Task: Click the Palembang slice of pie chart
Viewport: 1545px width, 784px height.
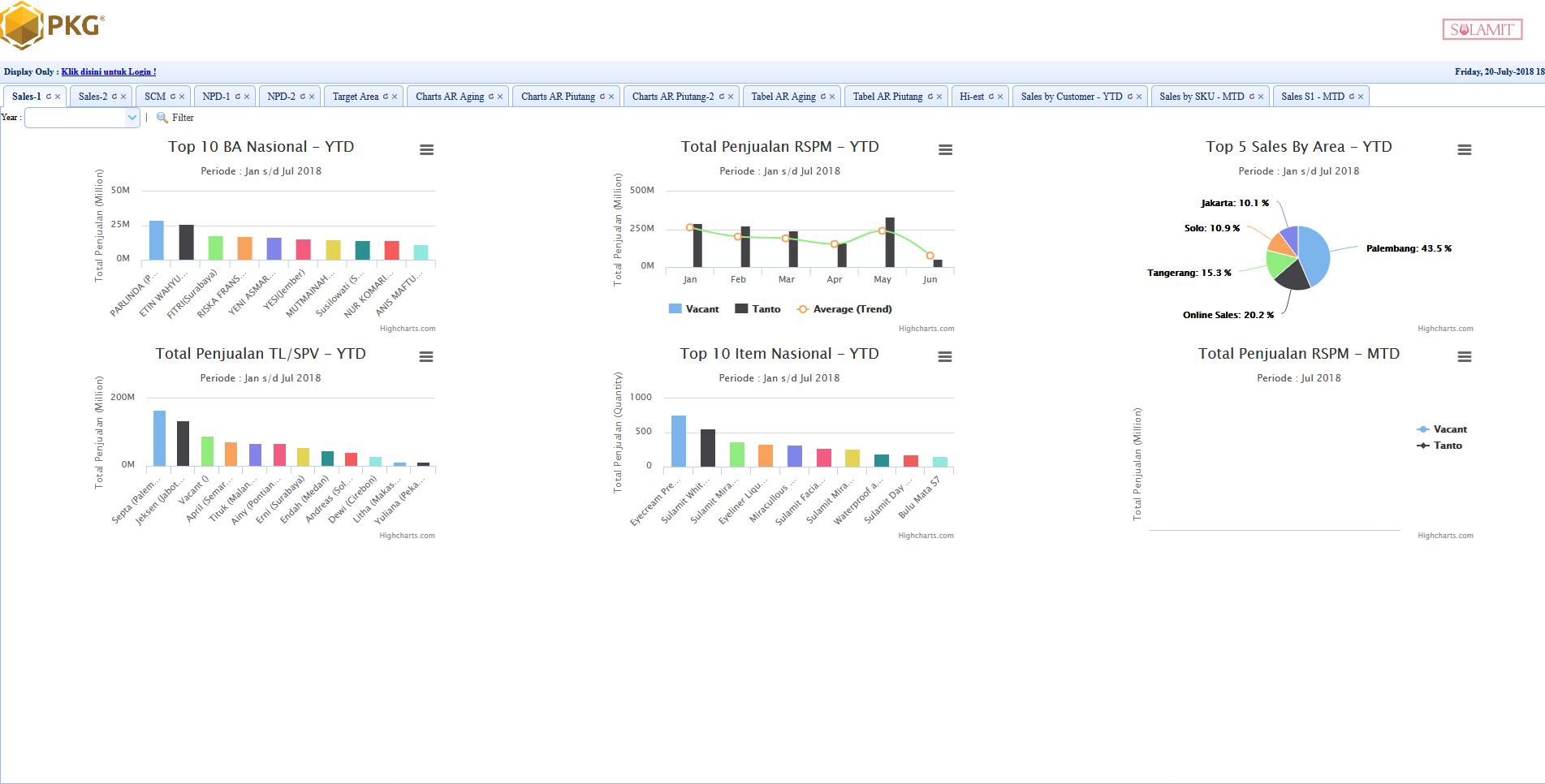Action: [x=1315, y=252]
